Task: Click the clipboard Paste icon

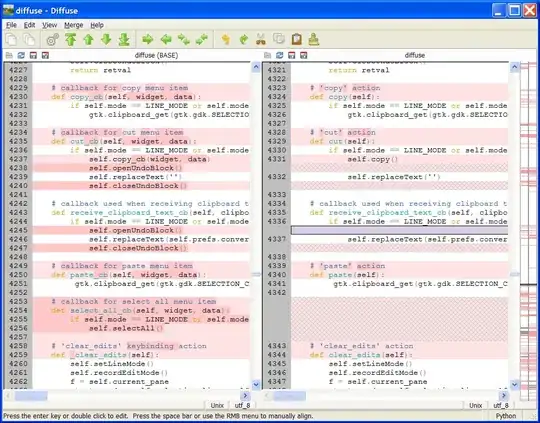Action: pyautogui.click(x=297, y=40)
